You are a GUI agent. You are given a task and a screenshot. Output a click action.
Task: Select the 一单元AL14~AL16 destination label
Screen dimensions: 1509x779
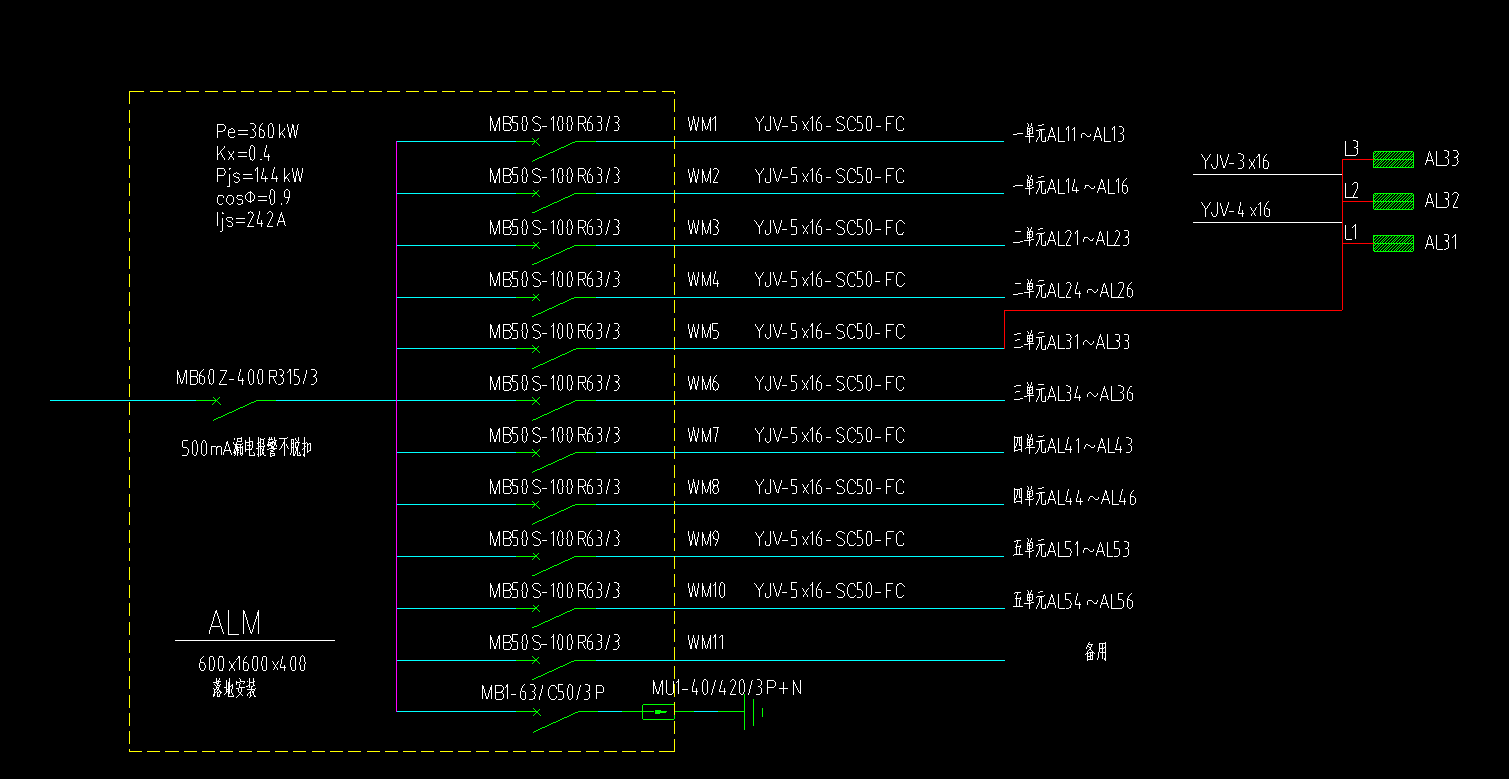(1071, 187)
